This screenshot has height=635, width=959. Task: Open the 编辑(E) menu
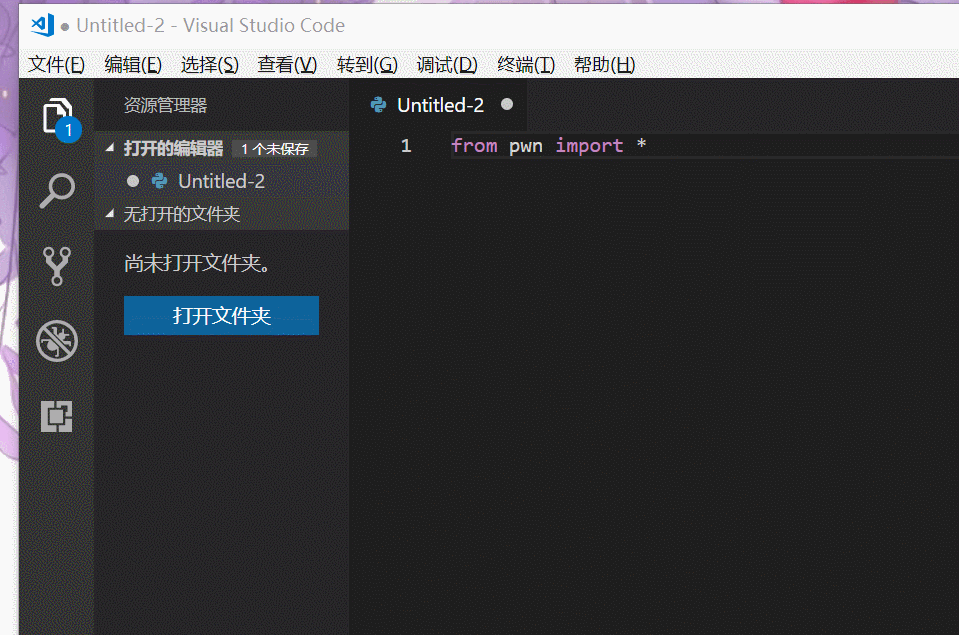133,65
